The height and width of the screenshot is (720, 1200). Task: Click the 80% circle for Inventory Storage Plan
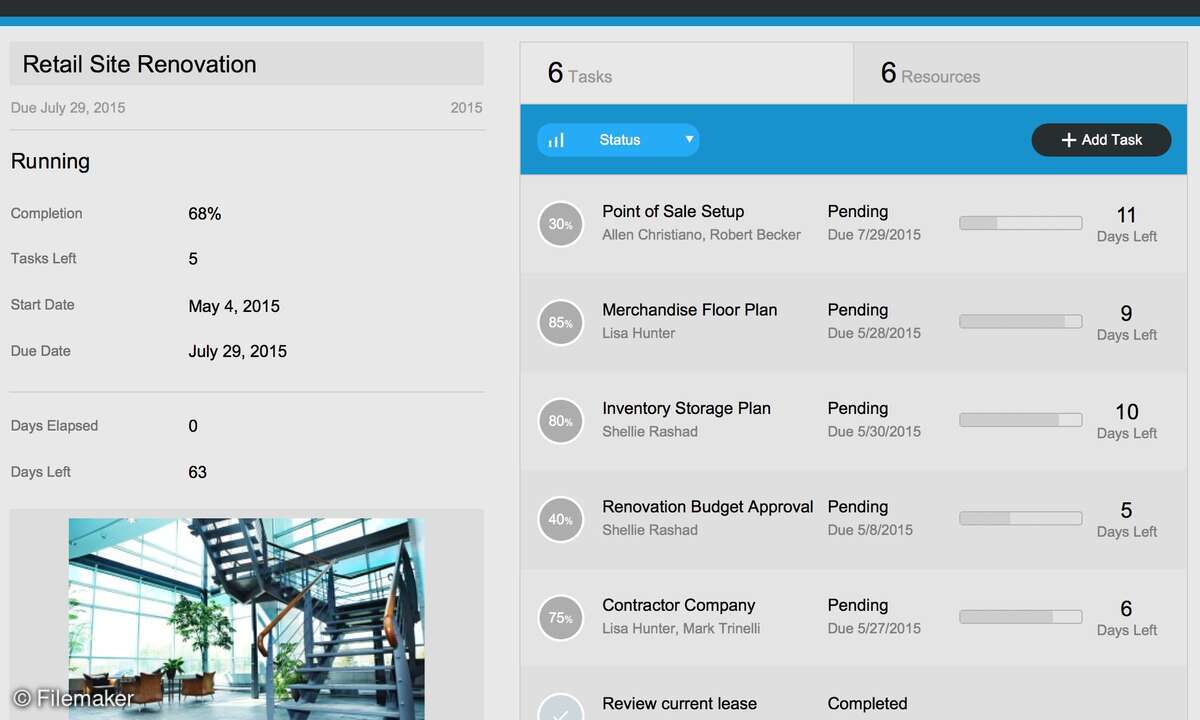[x=561, y=421]
